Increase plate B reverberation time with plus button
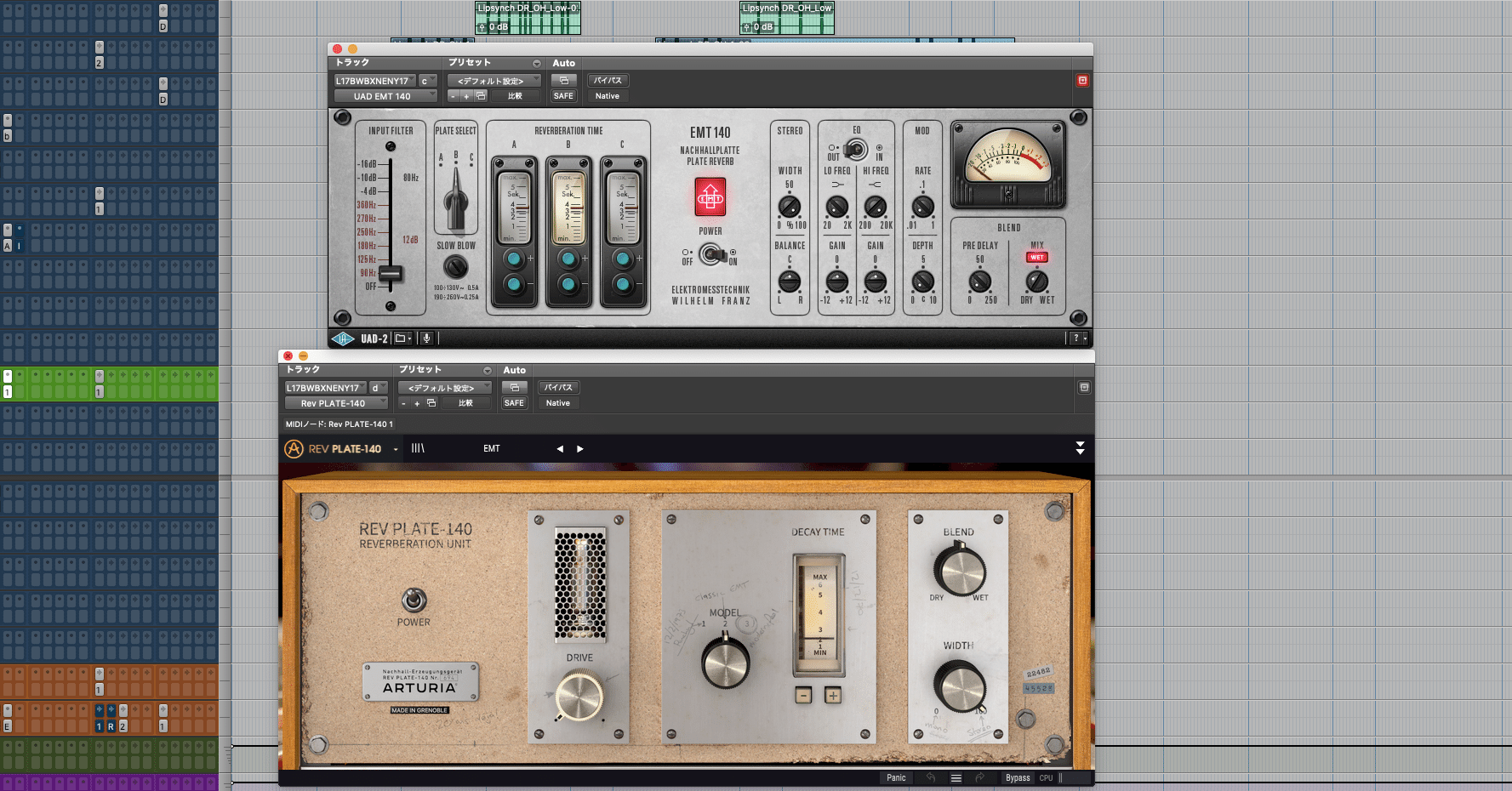1512x791 pixels. (568, 259)
